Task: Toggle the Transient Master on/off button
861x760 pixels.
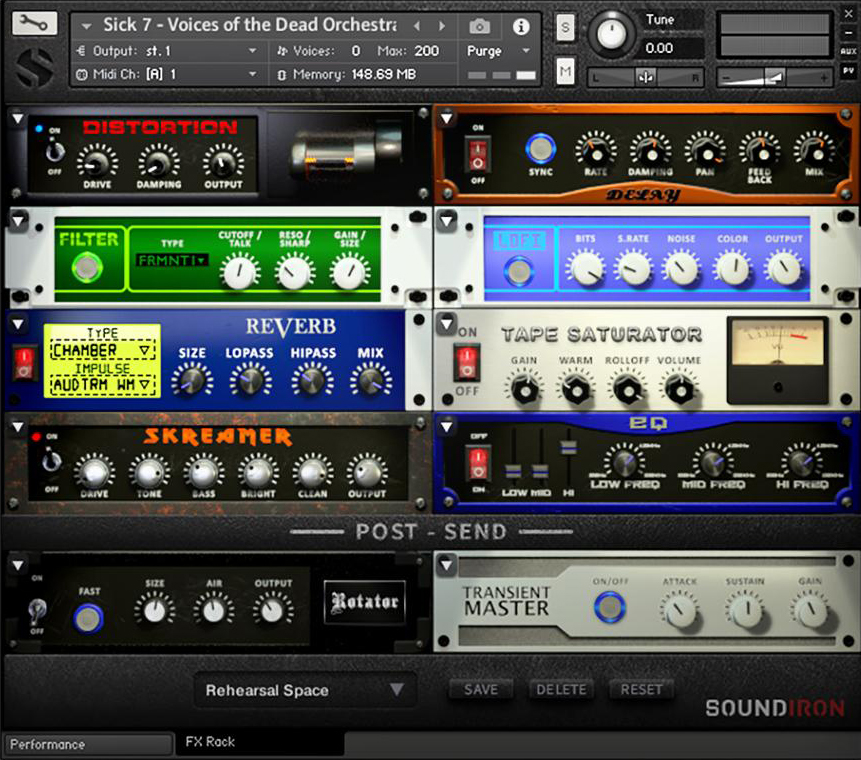Action: [x=608, y=604]
